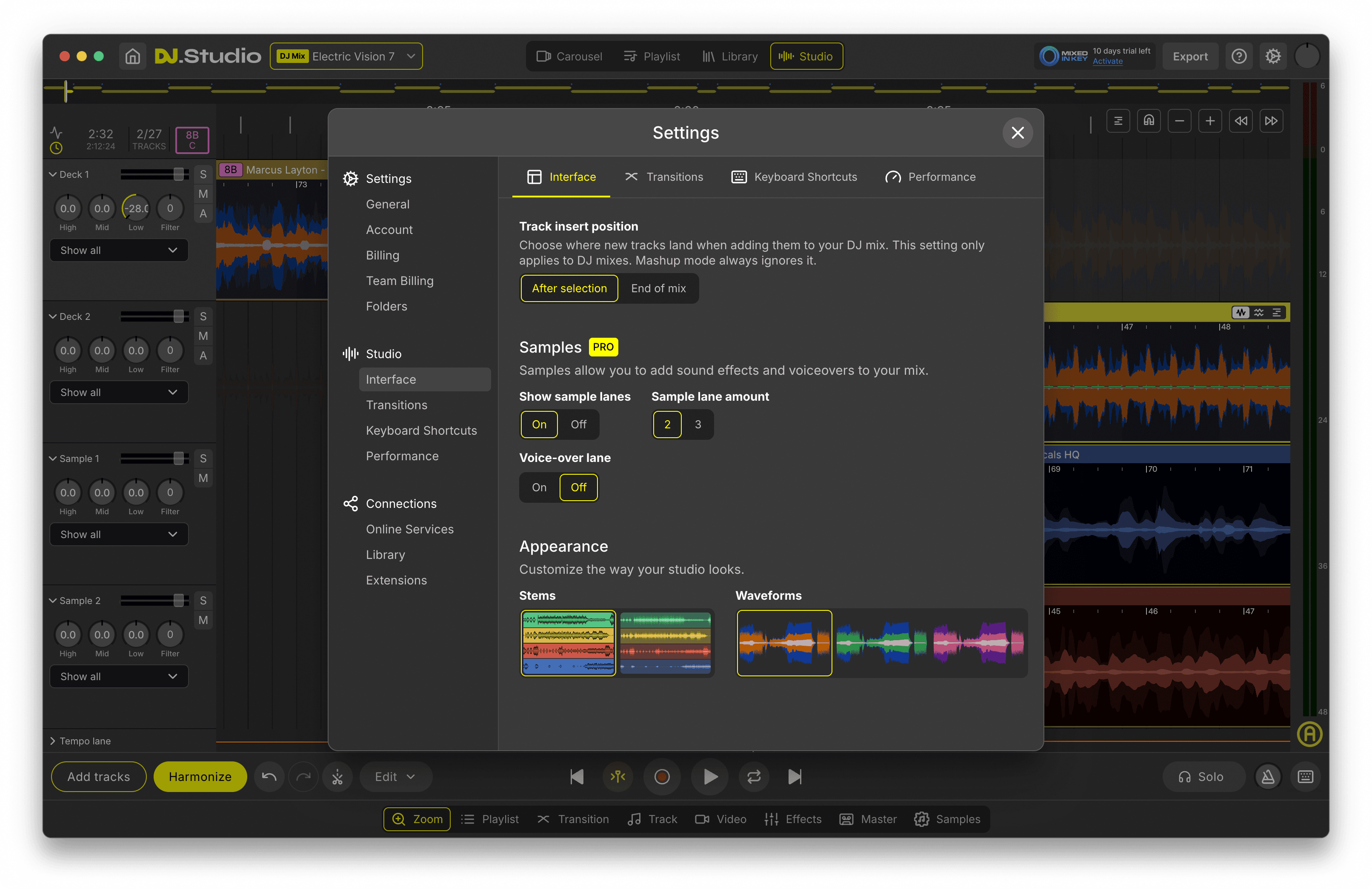Switch to the Keyboard Shortcuts tab
Screen dimensions: 1372x889
click(795, 177)
